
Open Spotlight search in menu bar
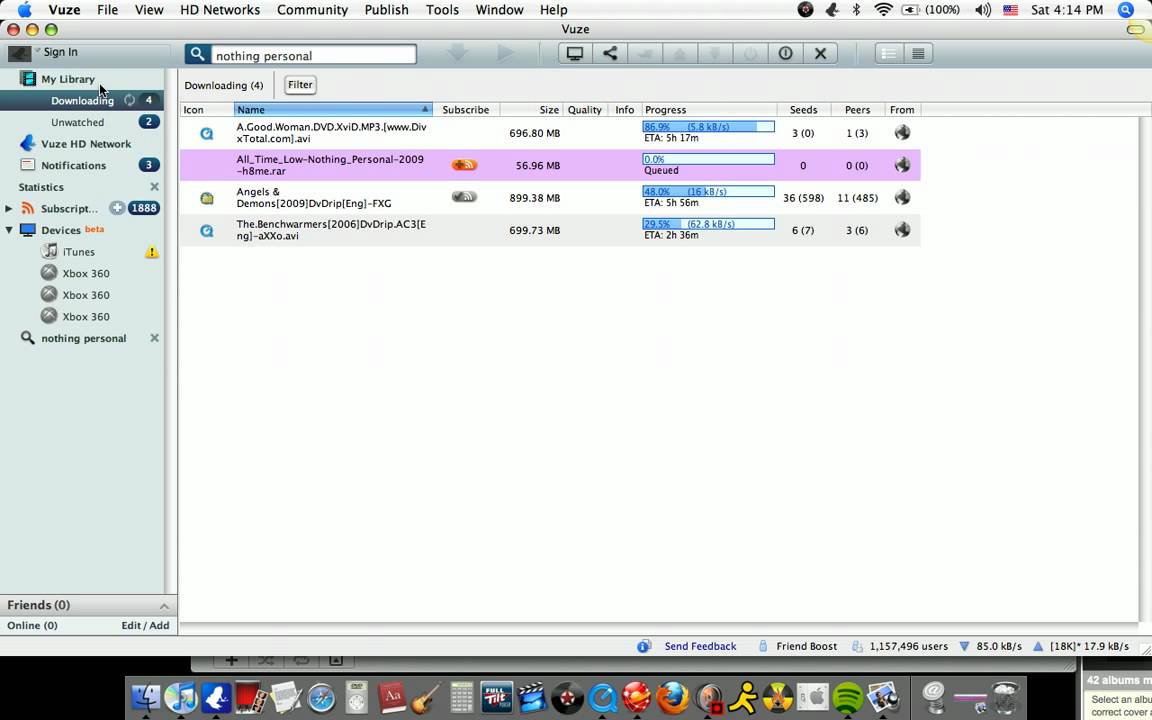coord(1126,10)
